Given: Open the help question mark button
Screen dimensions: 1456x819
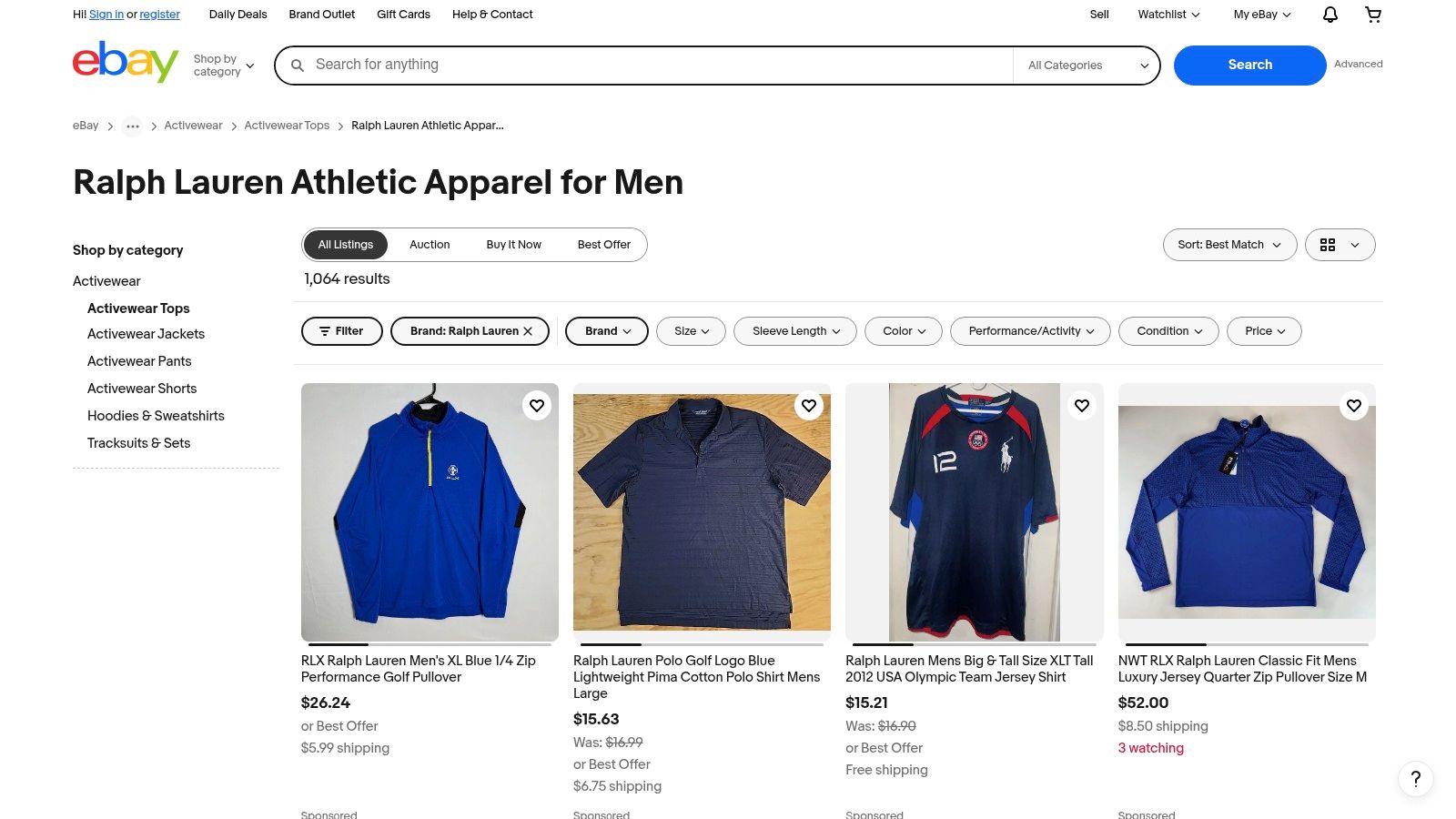Looking at the screenshot, I should [x=1415, y=778].
